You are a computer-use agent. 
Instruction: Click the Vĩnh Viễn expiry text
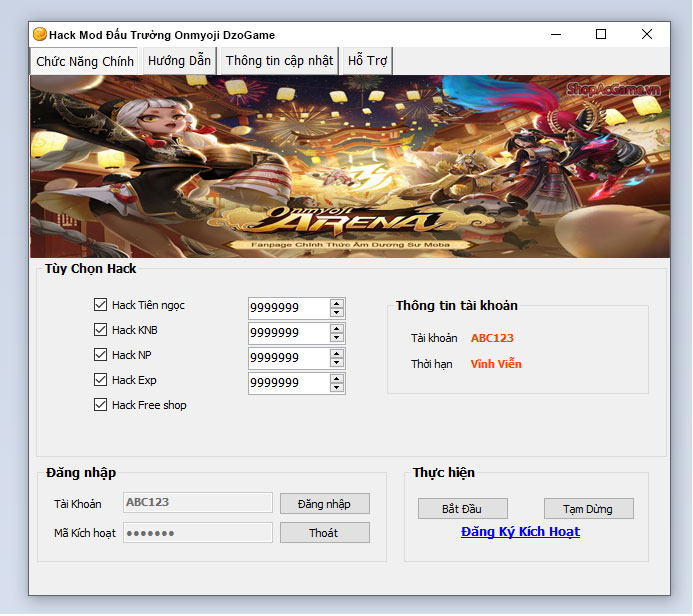pos(496,364)
